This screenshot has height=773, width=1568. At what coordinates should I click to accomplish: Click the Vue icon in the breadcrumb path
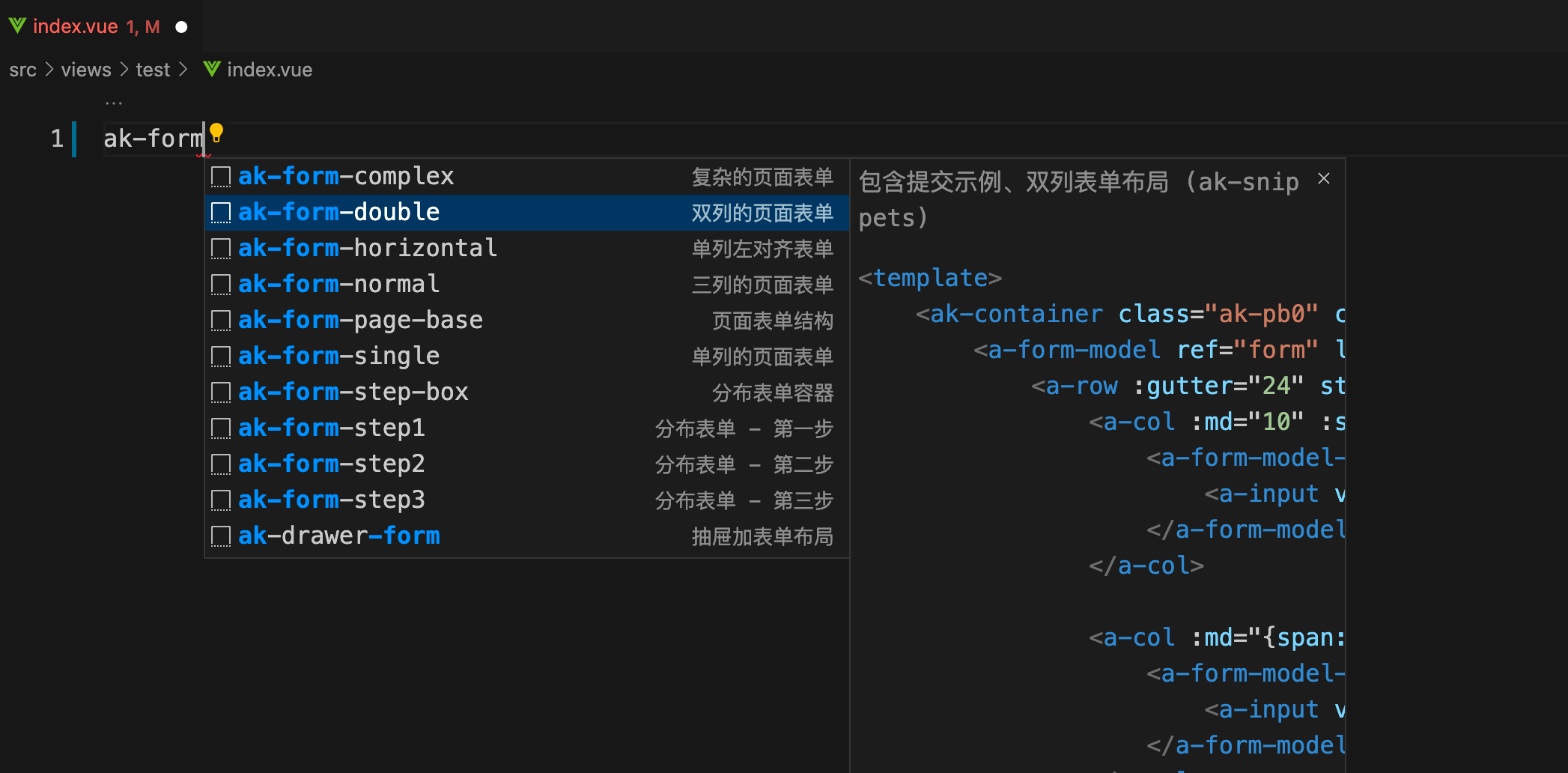coord(212,70)
